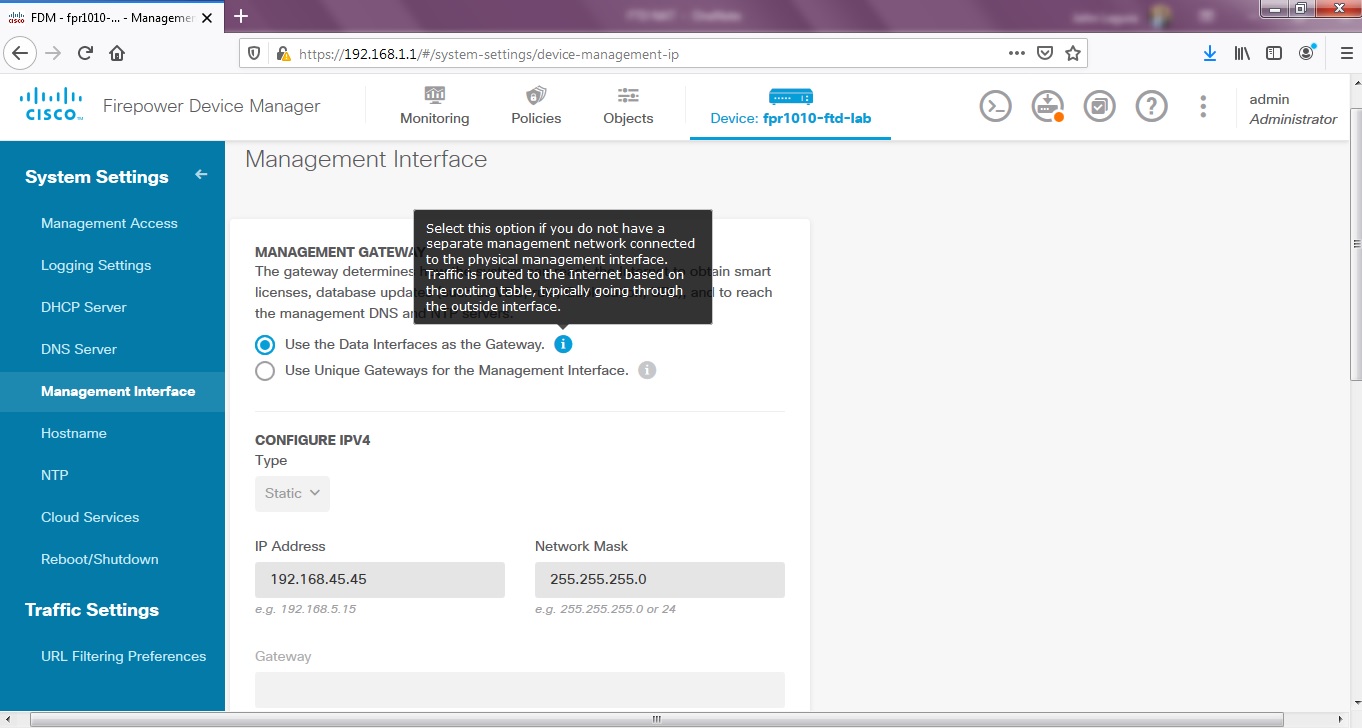Reload the page in the browser
The height and width of the screenshot is (728, 1362).
85,54
